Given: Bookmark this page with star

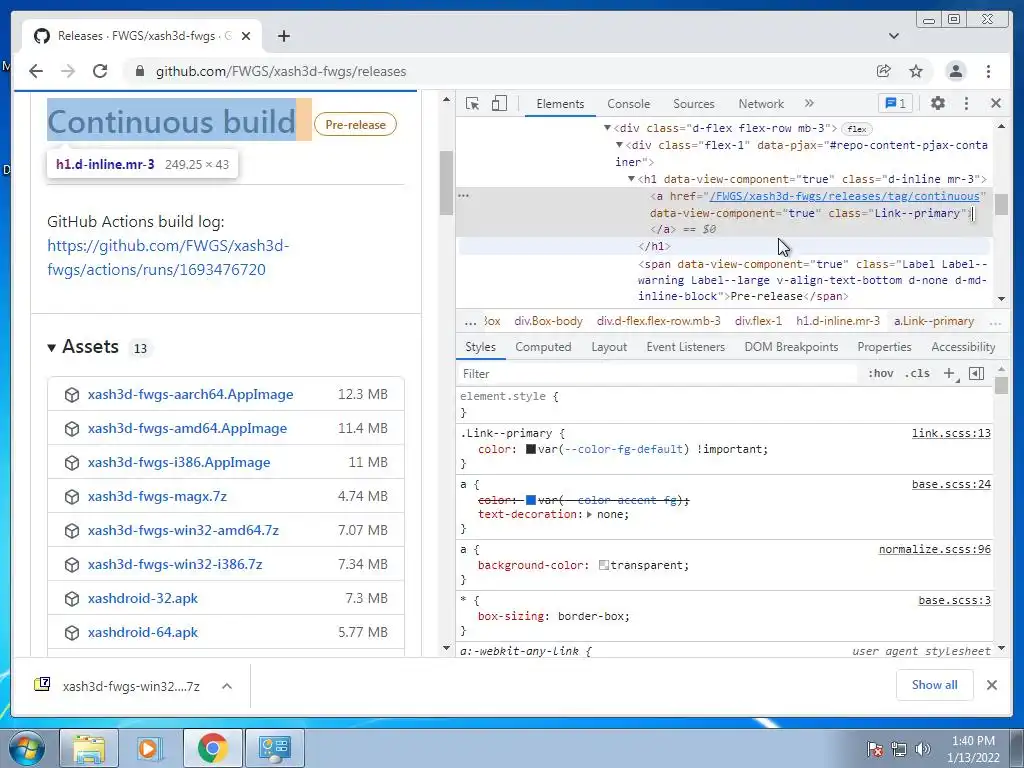Looking at the screenshot, I should click(x=916, y=71).
